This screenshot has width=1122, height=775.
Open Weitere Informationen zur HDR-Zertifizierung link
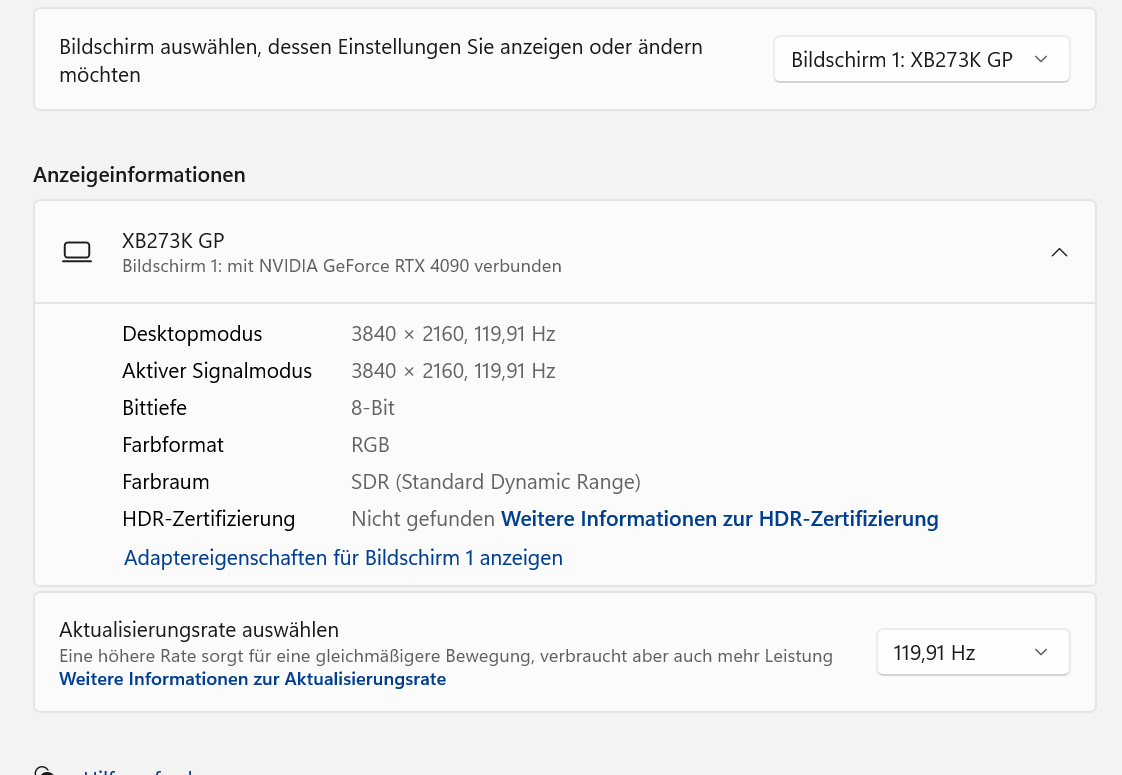719,519
